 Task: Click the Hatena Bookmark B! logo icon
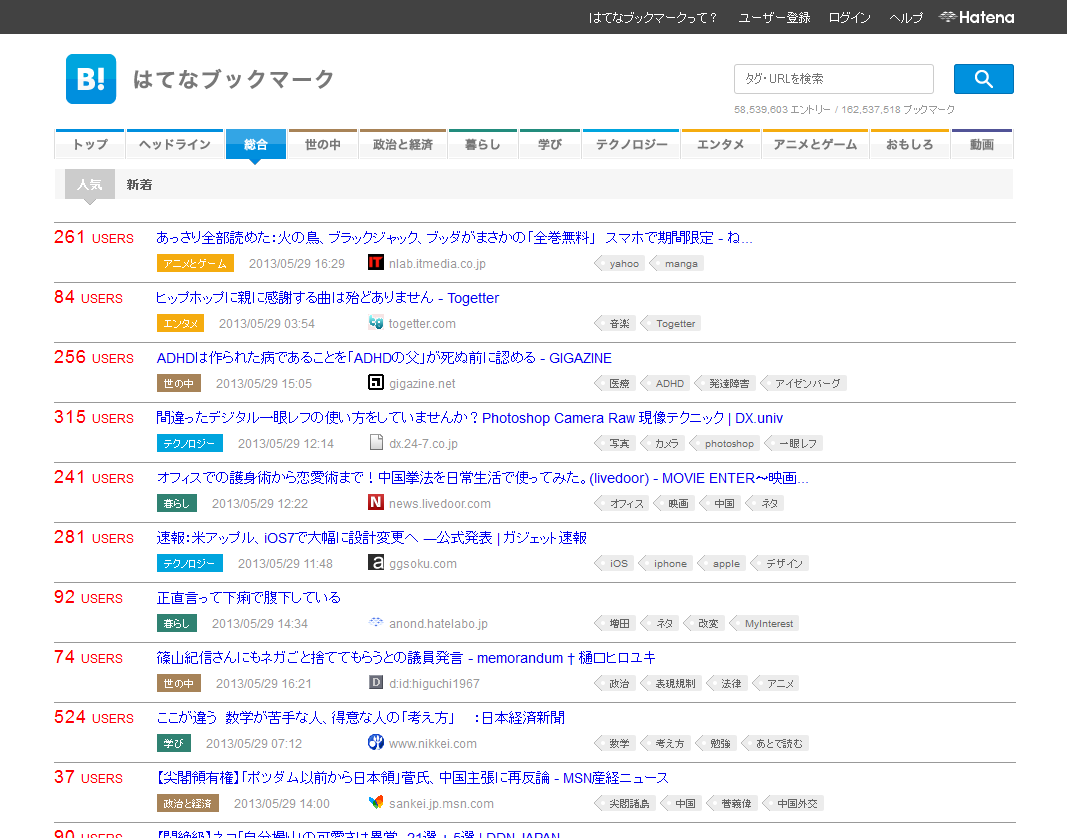point(91,79)
